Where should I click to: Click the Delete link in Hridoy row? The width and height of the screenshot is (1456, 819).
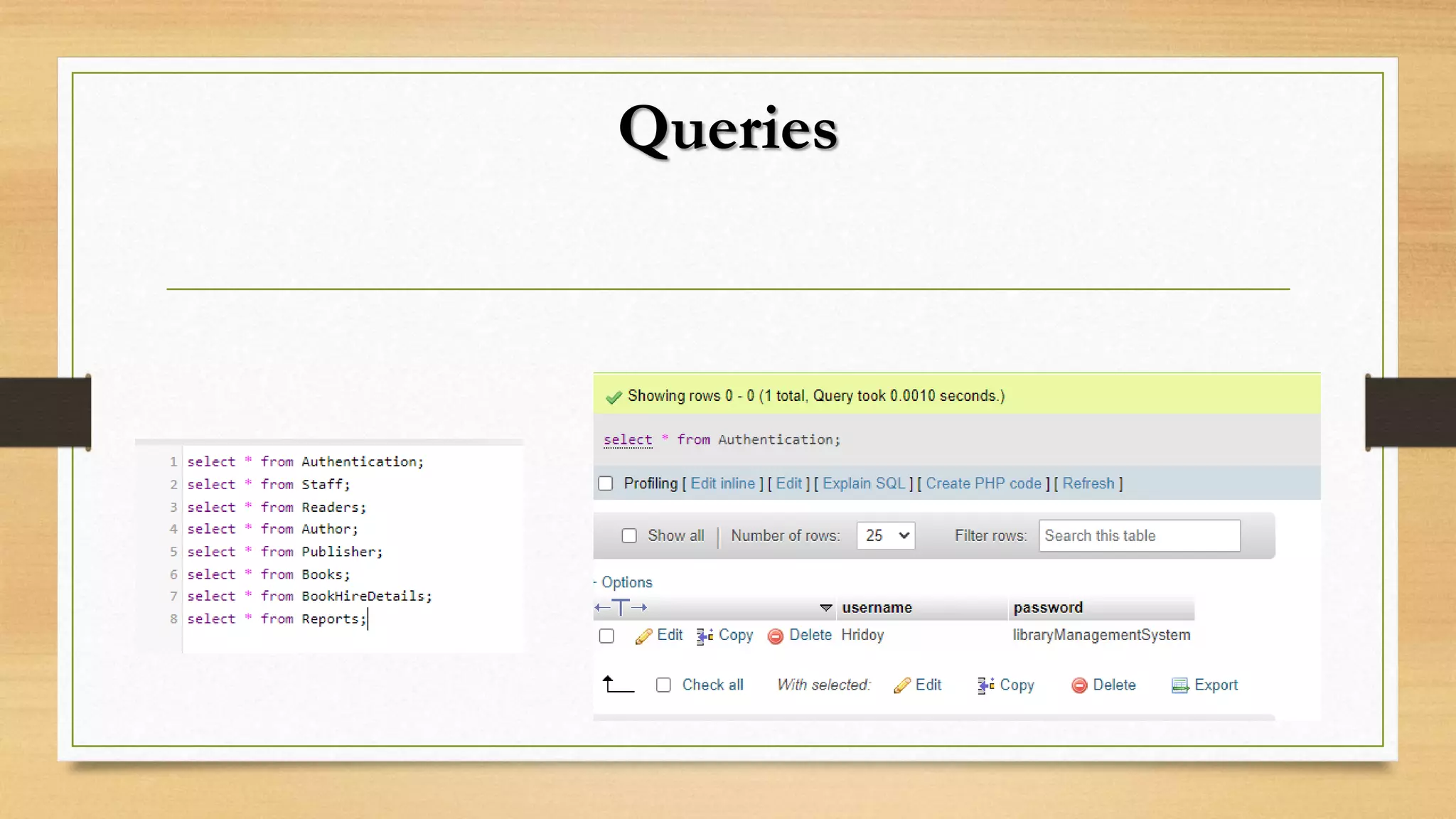tap(810, 635)
